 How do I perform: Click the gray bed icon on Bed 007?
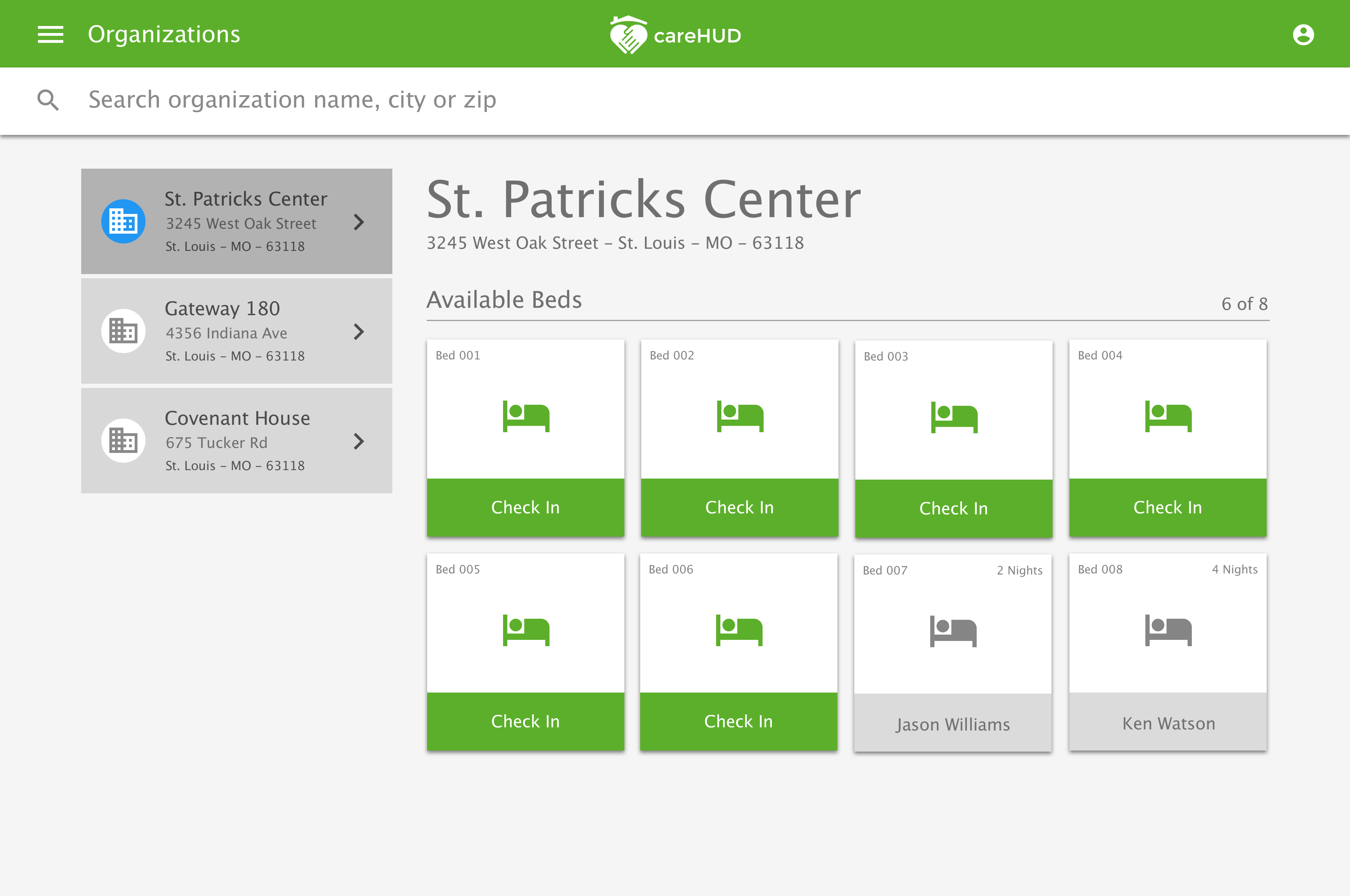(x=953, y=631)
